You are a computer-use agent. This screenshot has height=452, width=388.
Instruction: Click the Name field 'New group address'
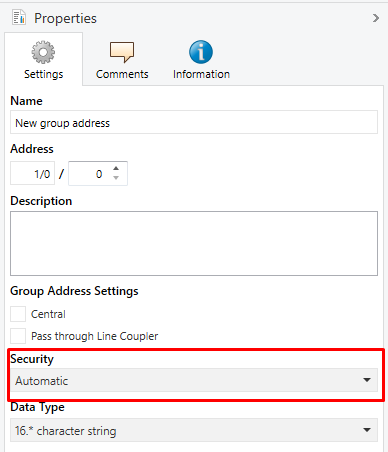[x=194, y=122]
